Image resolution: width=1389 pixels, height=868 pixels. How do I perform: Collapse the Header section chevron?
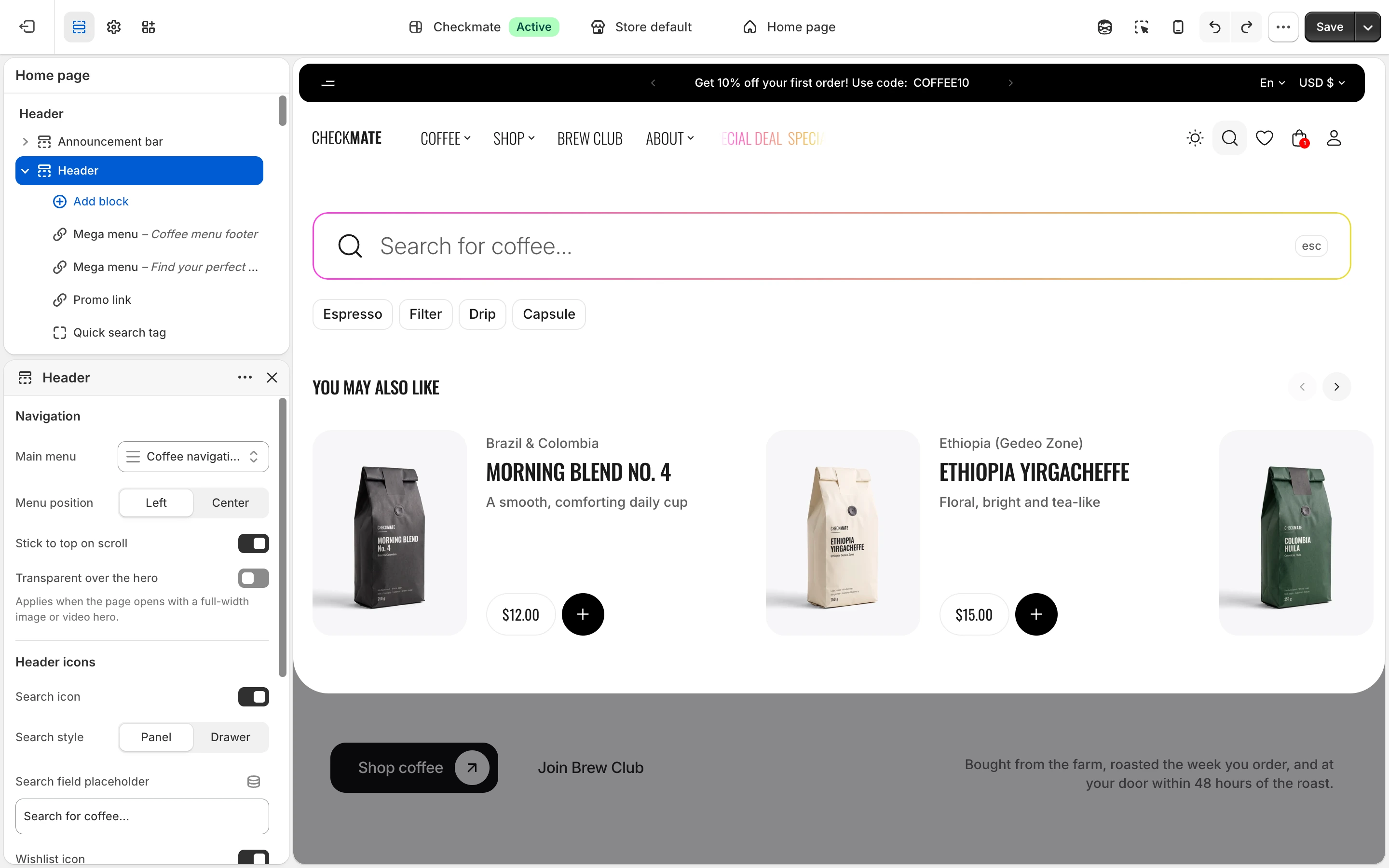pos(25,171)
